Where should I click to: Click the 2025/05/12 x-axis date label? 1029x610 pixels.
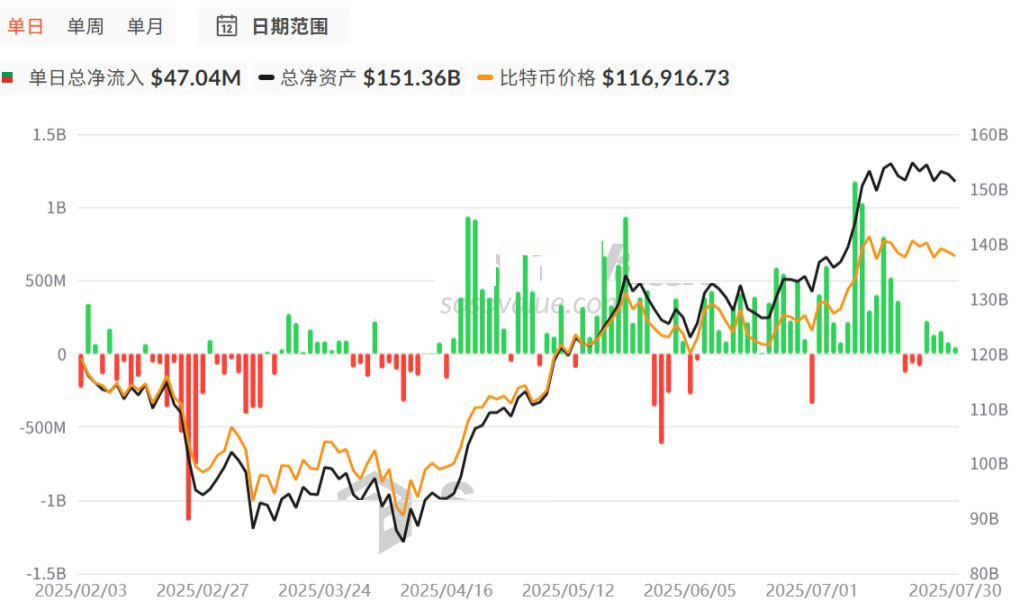[x=568, y=591]
